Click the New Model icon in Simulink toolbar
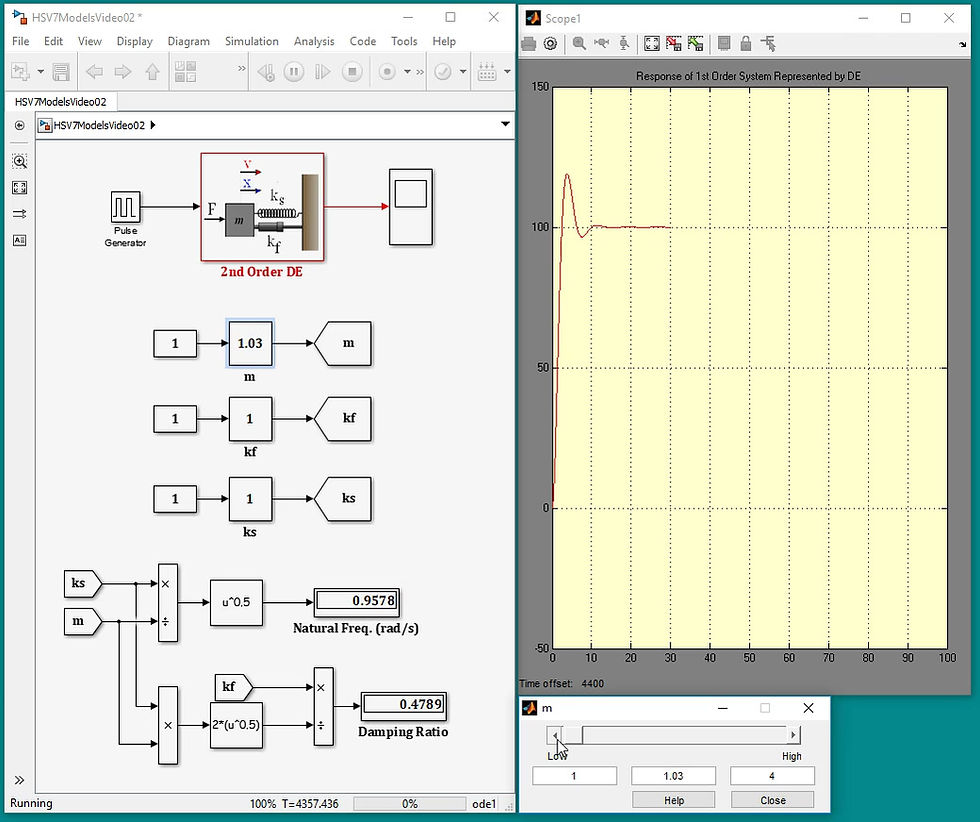Image resolution: width=980 pixels, height=822 pixels. click(x=21, y=72)
